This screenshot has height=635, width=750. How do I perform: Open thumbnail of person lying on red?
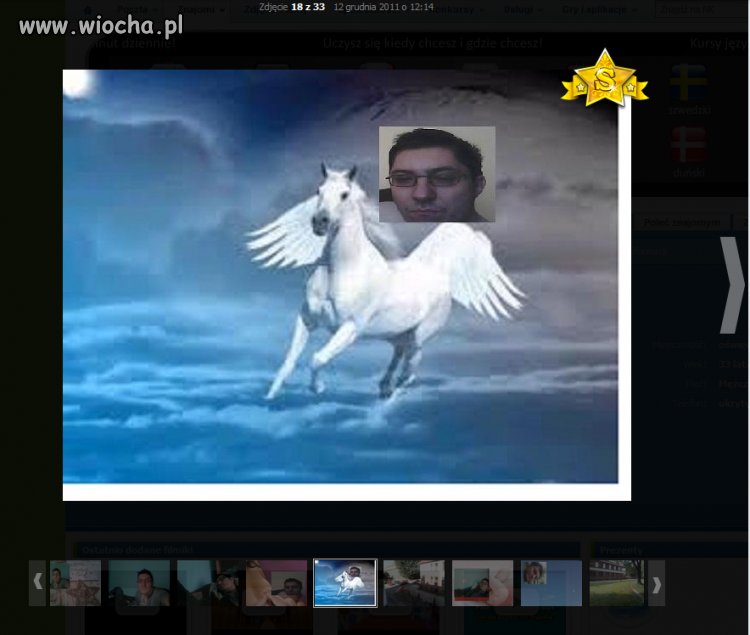[x=483, y=583]
